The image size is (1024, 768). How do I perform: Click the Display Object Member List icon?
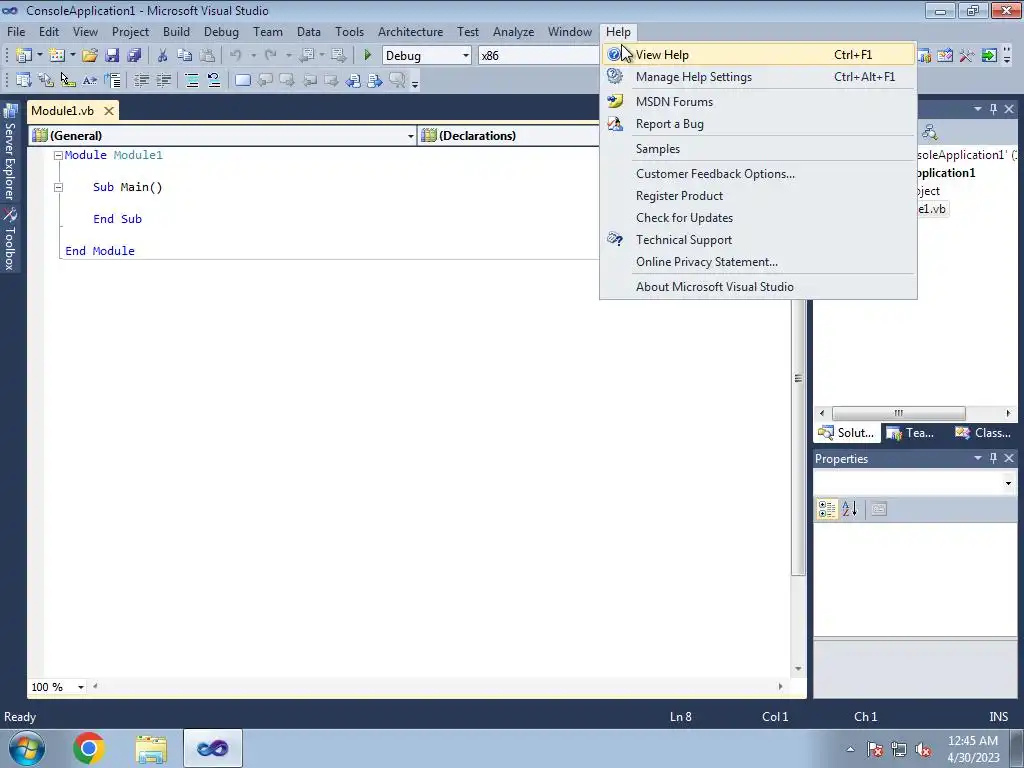point(24,80)
